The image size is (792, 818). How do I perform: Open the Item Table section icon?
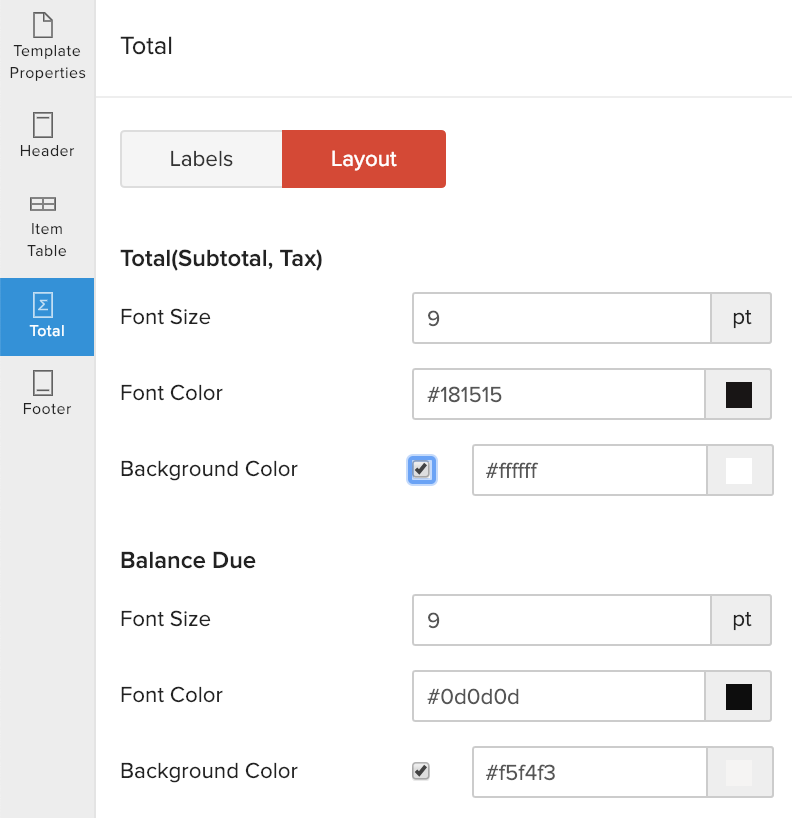click(43, 204)
